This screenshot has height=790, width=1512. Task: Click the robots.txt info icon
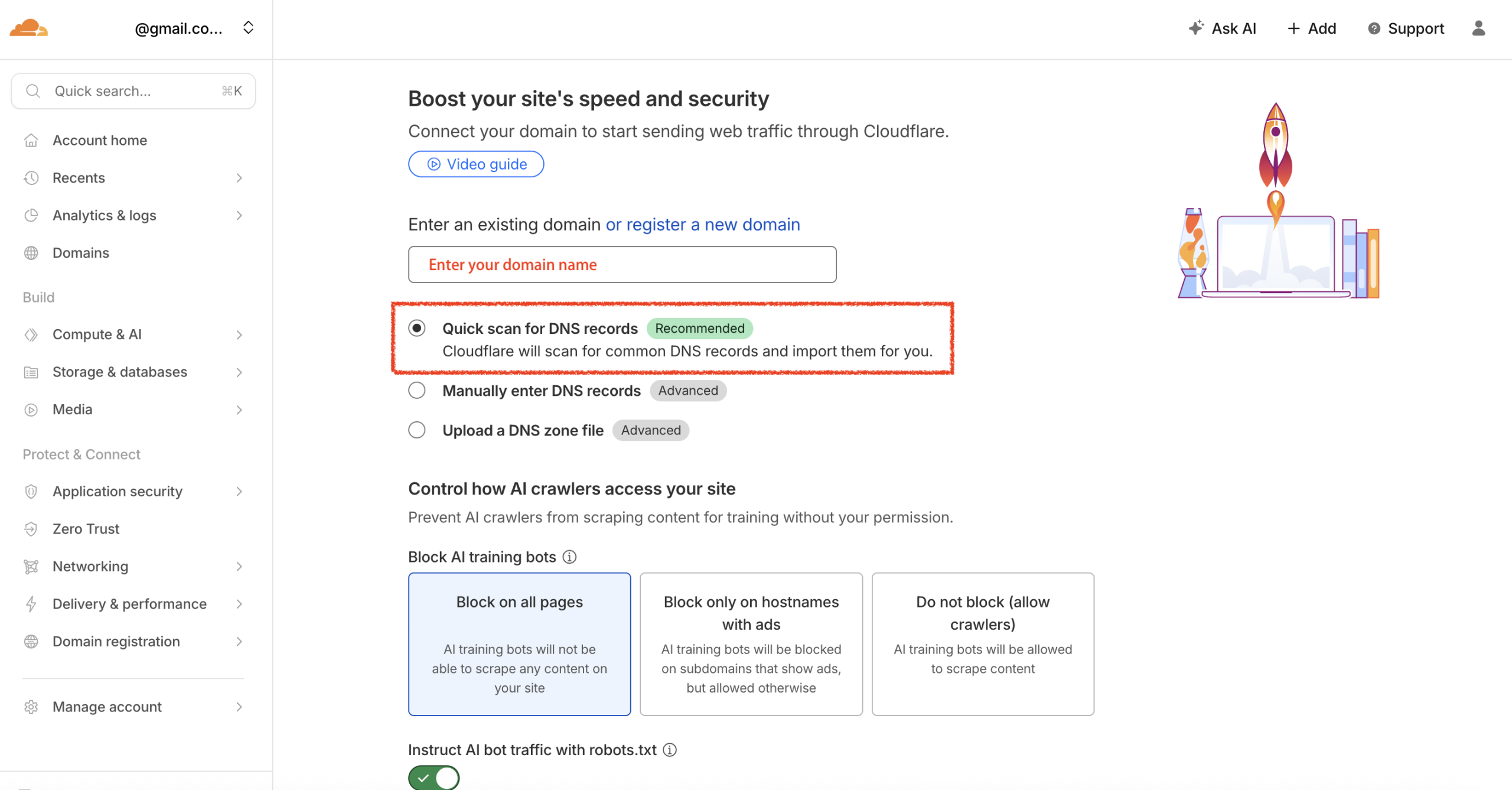click(x=670, y=750)
